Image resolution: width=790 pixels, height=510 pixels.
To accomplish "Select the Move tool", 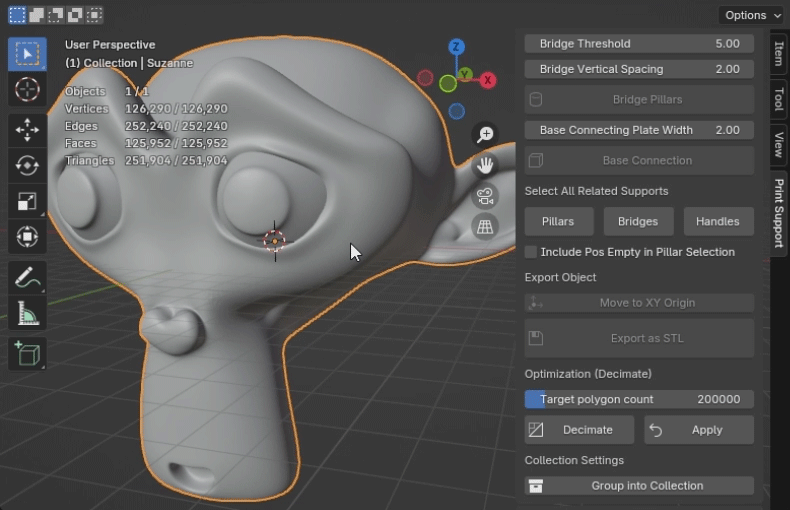I will point(27,130).
